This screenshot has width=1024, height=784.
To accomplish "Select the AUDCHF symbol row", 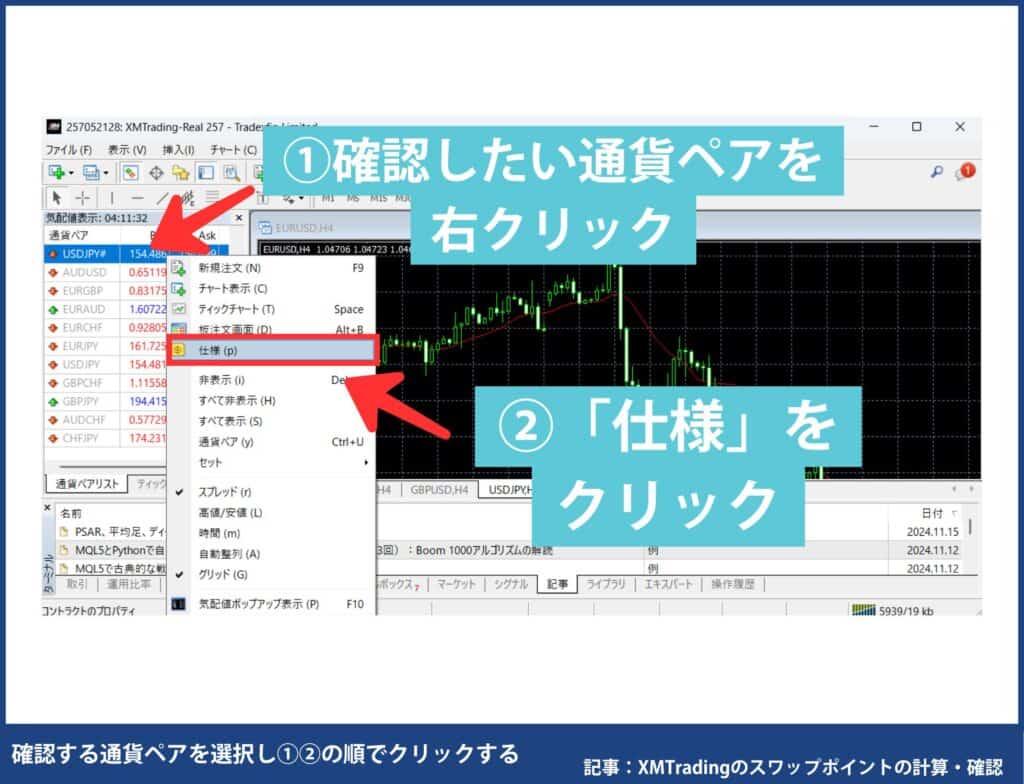I will pyautogui.click(x=106, y=419).
